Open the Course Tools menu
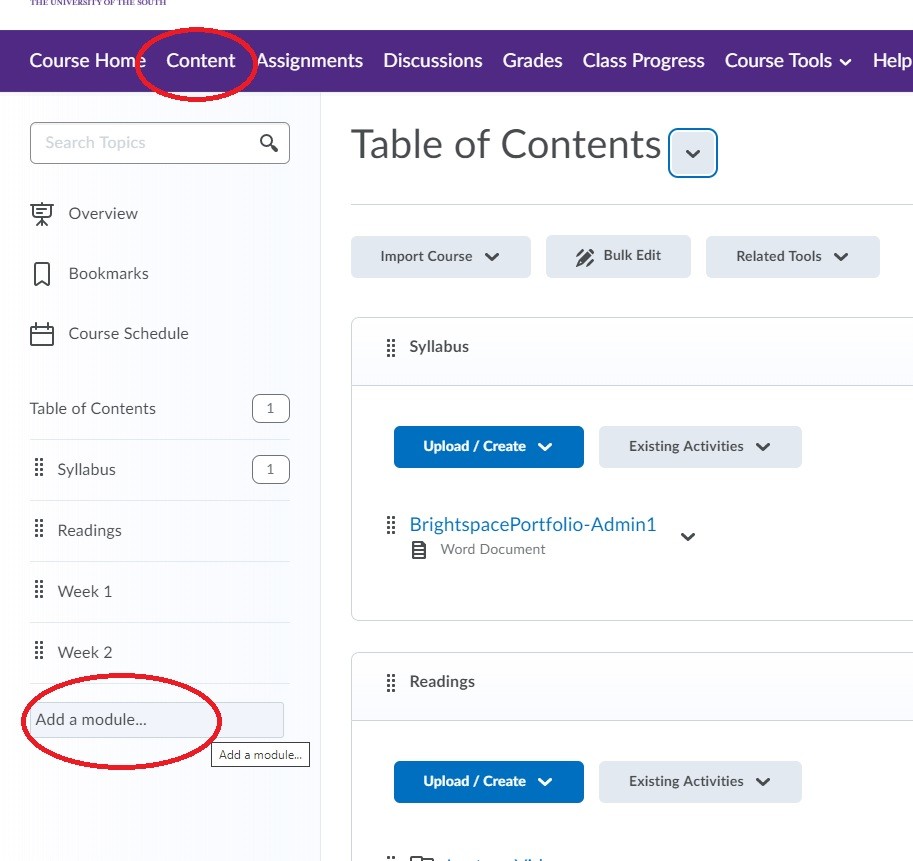 (x=788, y=61)
